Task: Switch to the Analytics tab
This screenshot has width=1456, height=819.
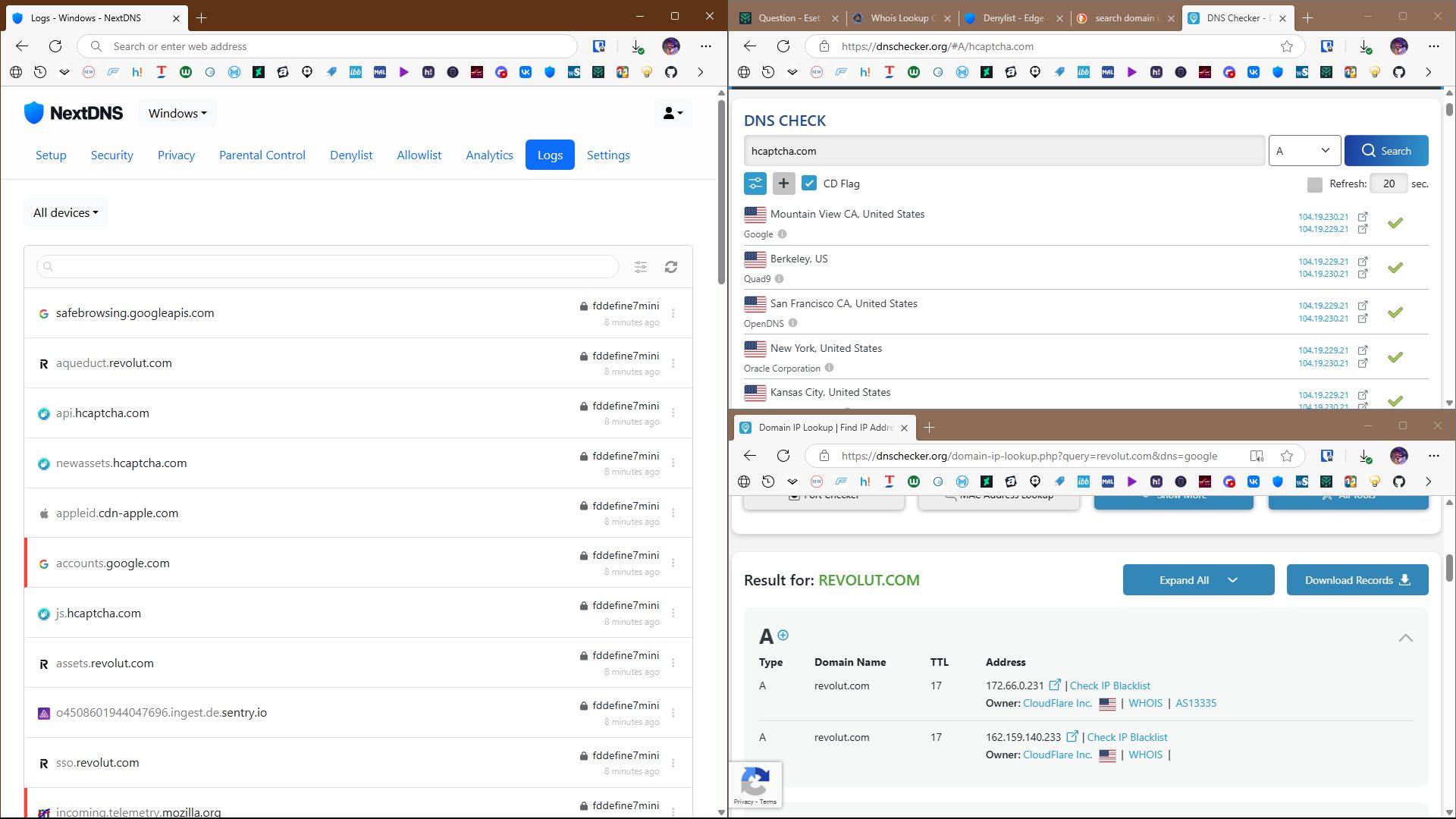Action: [x=489, y=155]
